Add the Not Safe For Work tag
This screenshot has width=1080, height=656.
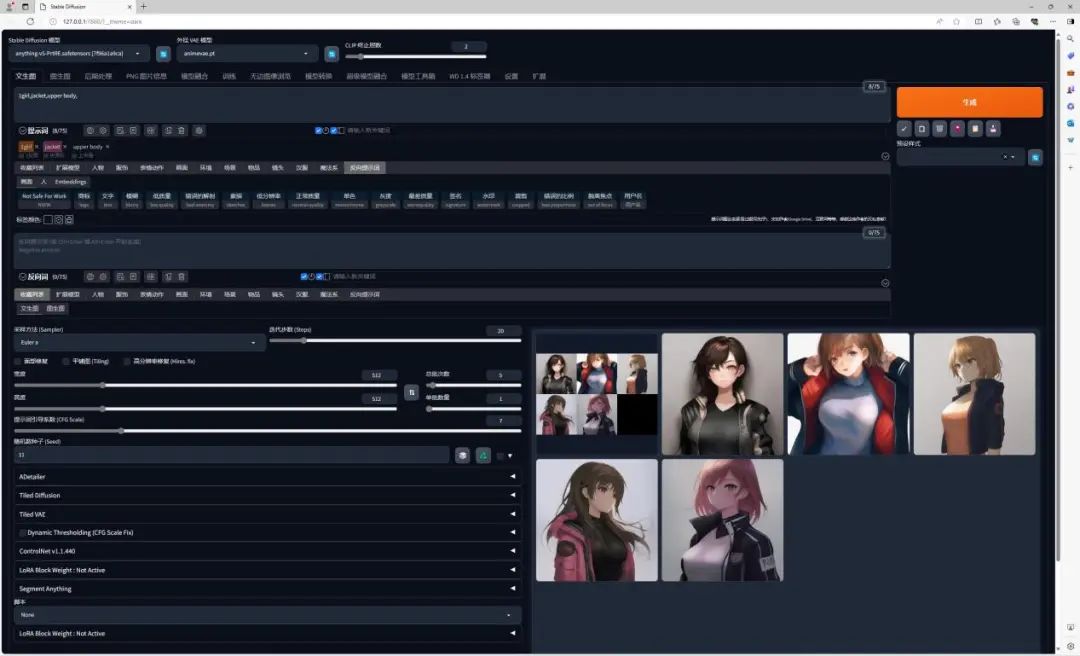tap(44, 200)
